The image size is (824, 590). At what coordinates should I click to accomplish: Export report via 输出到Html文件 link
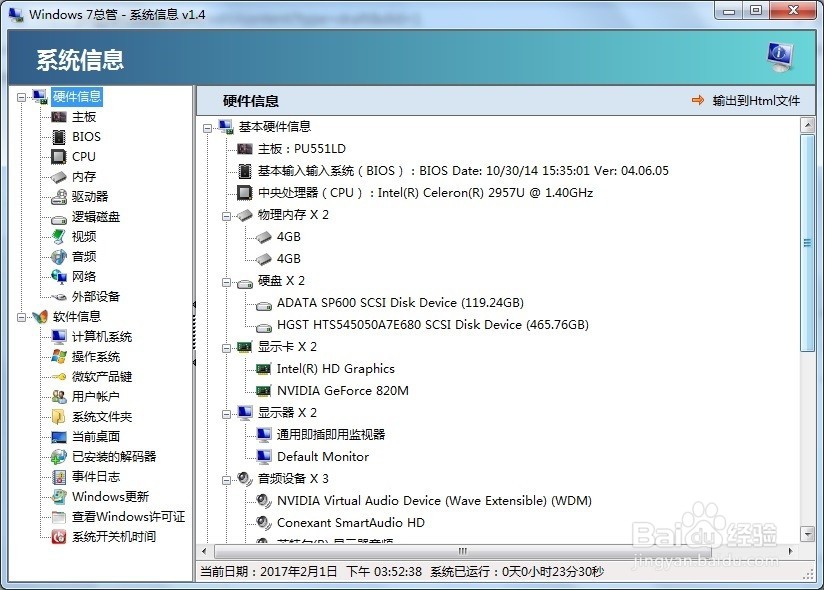tap(756, 100)
